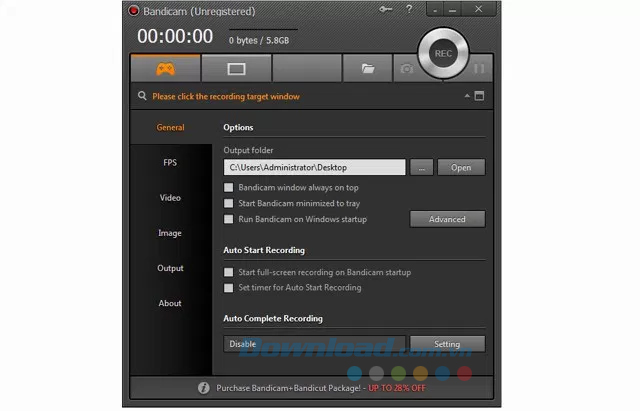
Task: Click the UP TO 28% OFF promotion link
Action: point(397,388)
